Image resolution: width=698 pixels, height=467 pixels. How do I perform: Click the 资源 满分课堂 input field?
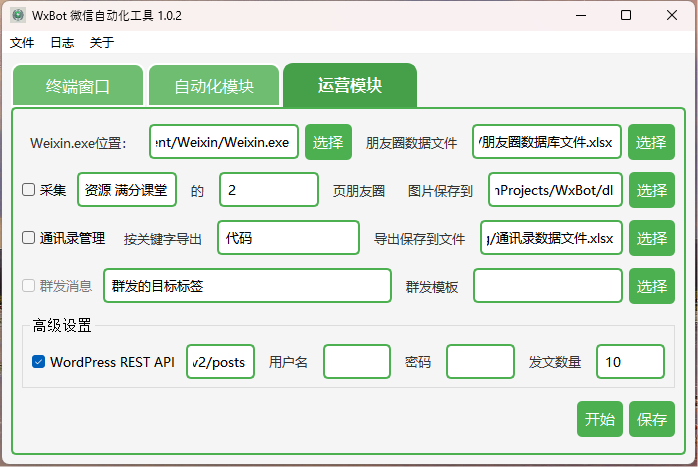click(127, 190)
